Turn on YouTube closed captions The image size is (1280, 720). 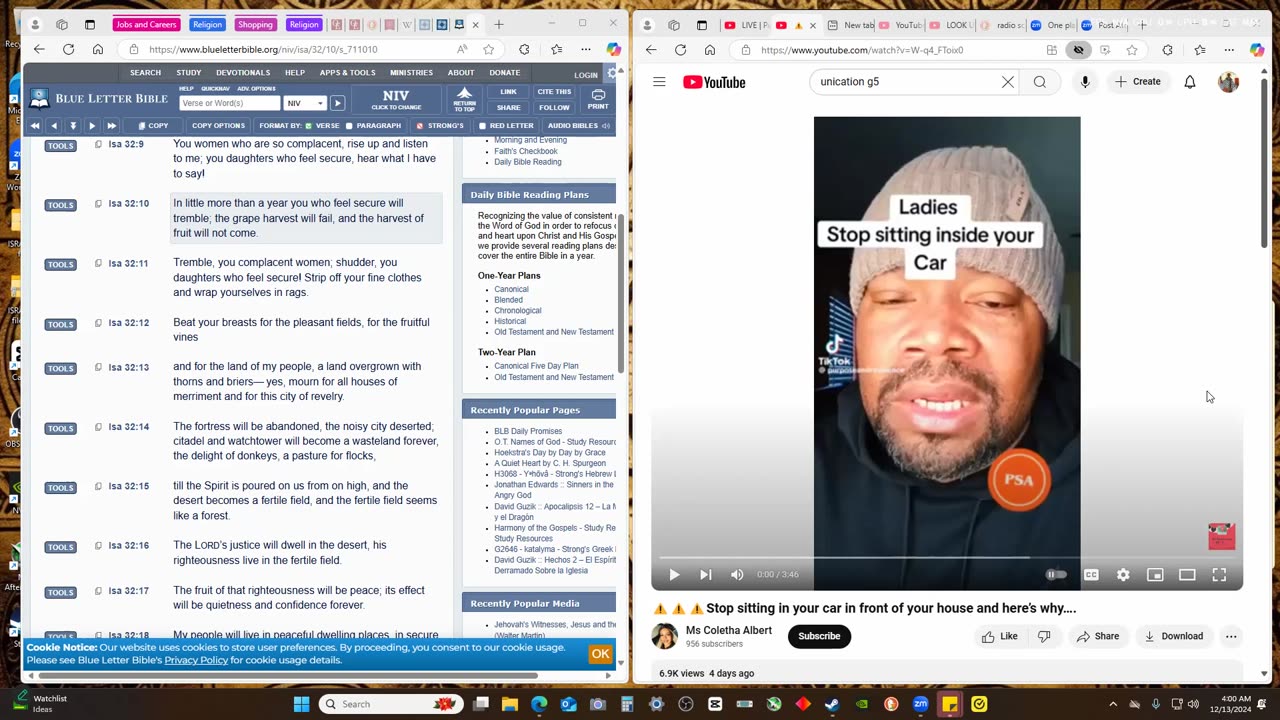click(x=1091, y=575)
